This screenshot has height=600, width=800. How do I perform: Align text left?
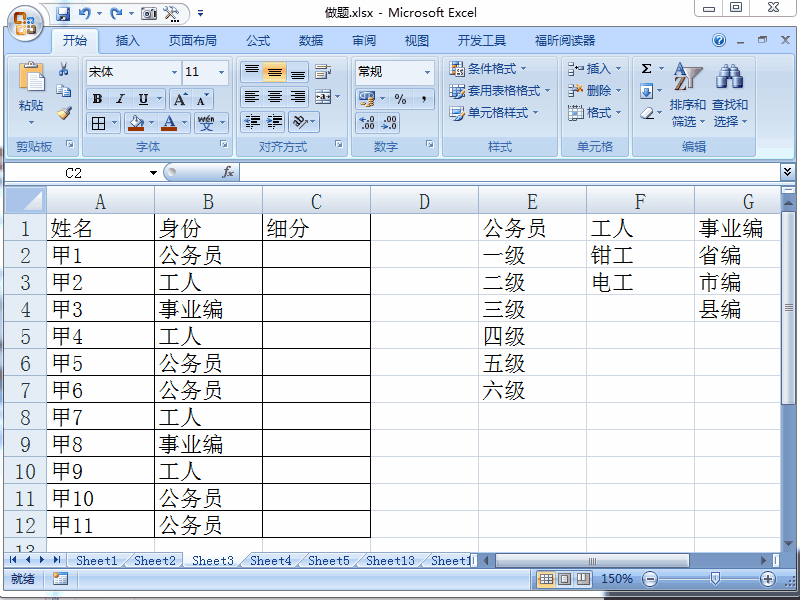tap(252, 96)
